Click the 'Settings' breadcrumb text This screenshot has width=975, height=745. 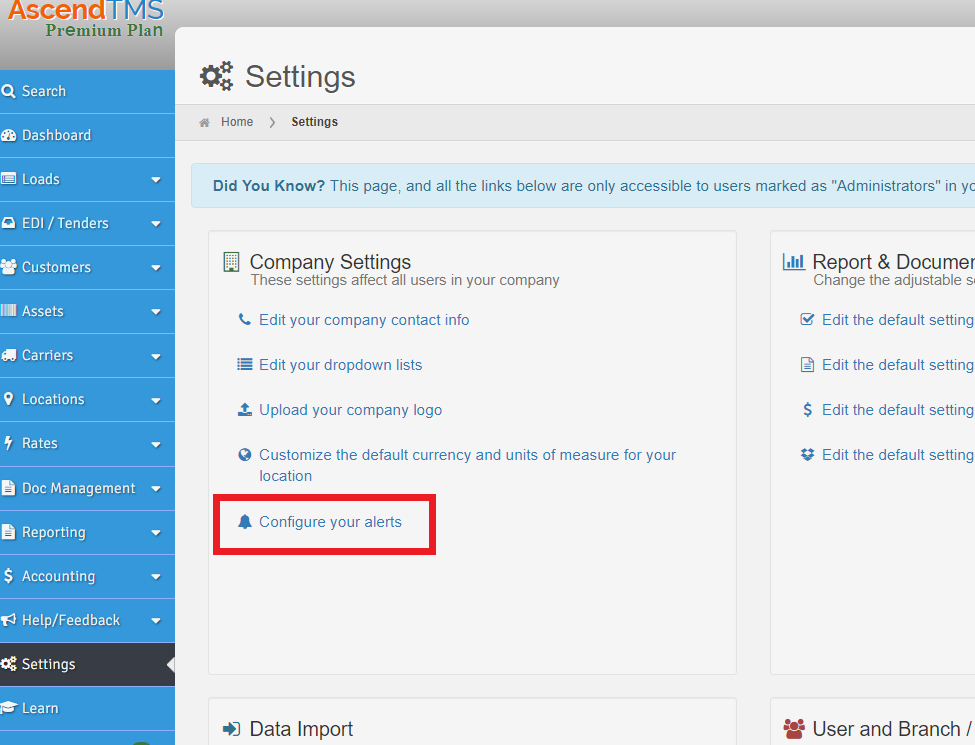(315, 122)
